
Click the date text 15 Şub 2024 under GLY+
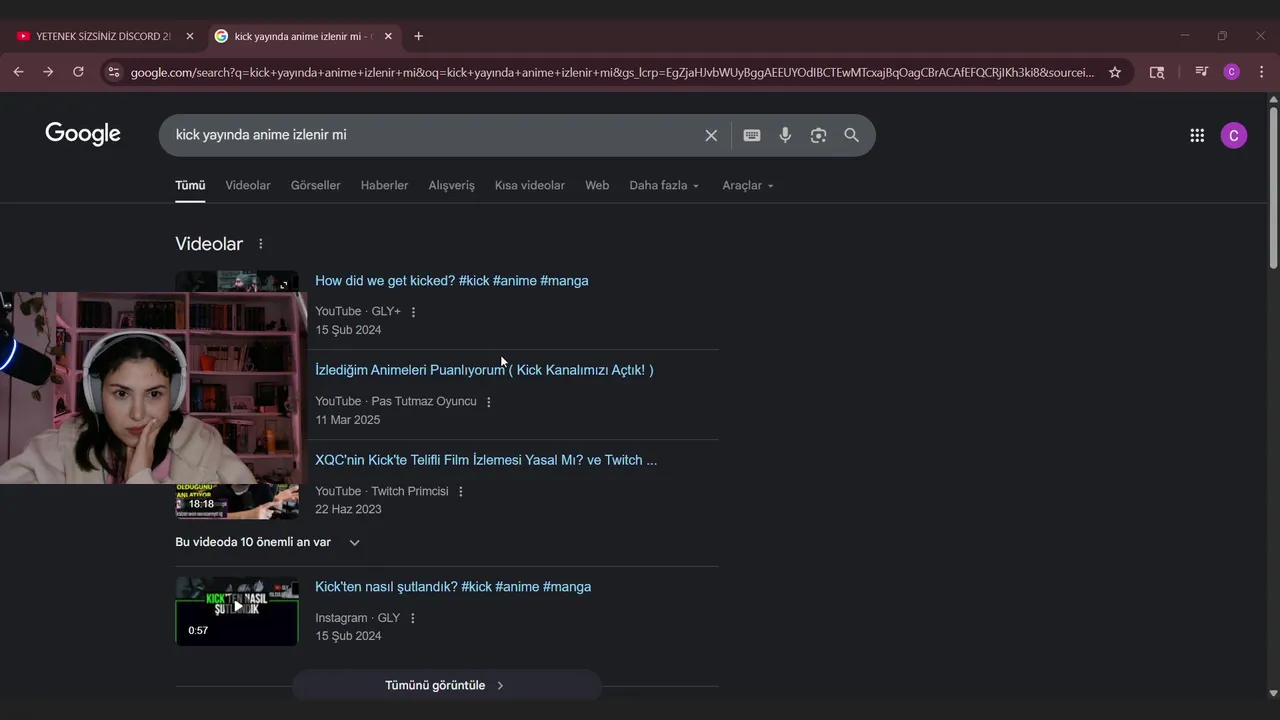tap(348, 330)
